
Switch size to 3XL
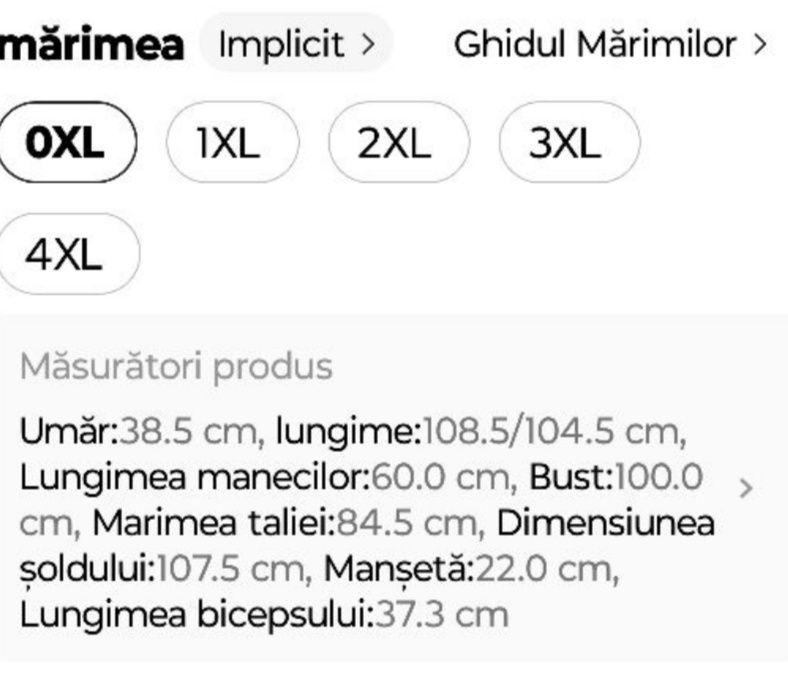[x=566, y=146]
